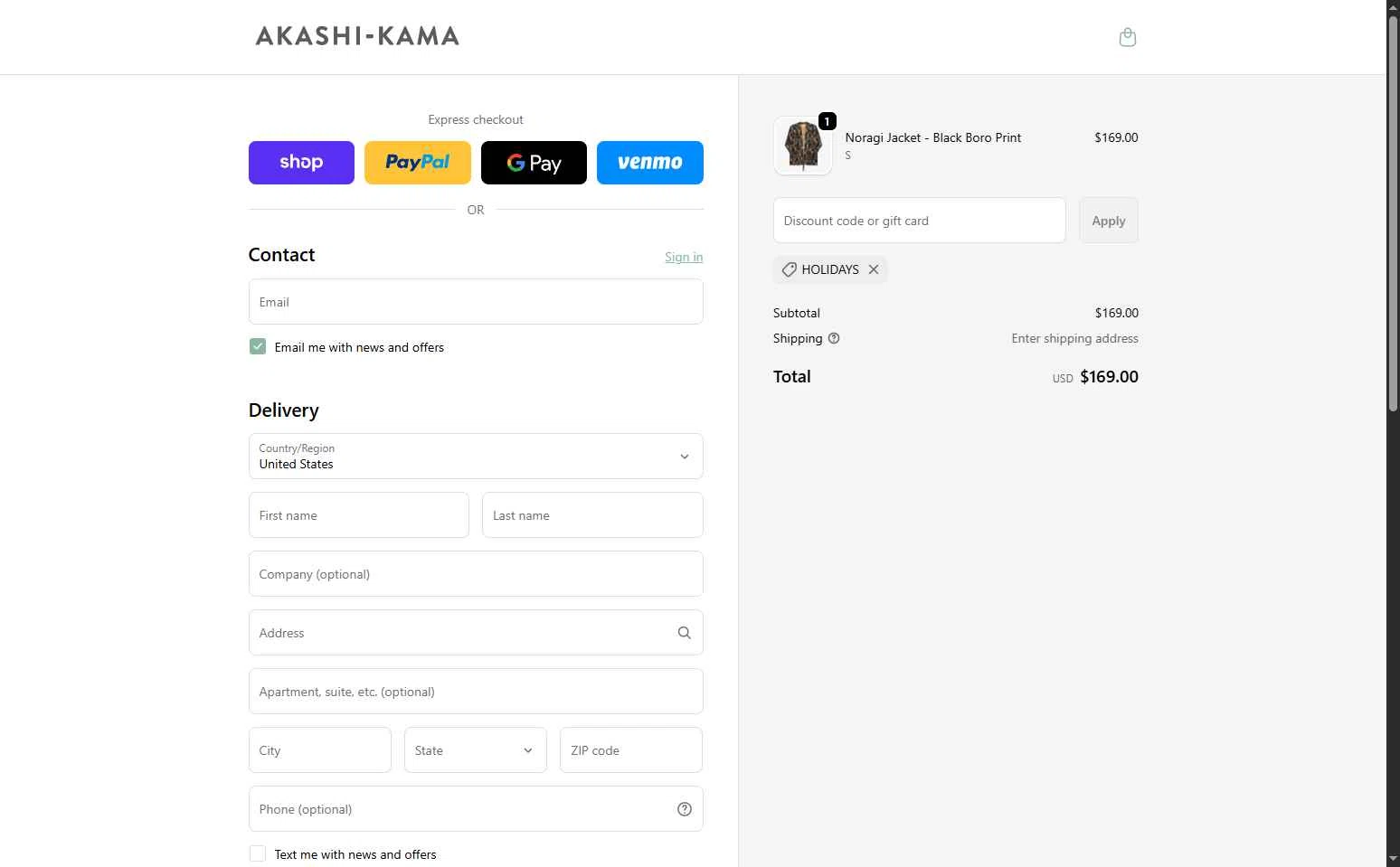Focus the Email input field
The image size is (1400, 867).
coord(476,302)
